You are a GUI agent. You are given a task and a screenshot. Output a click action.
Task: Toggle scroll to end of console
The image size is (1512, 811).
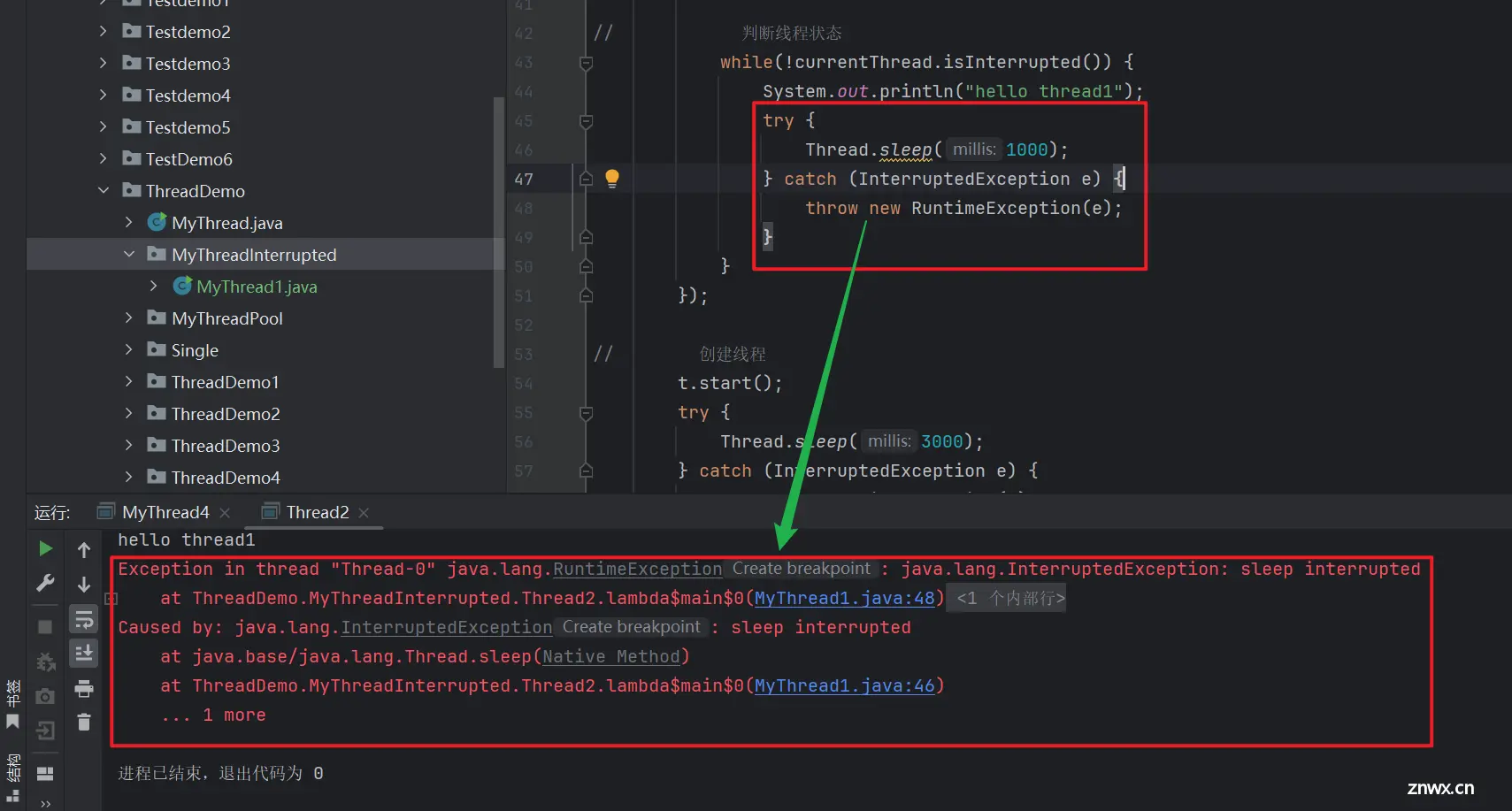click(x=84, y=654)
